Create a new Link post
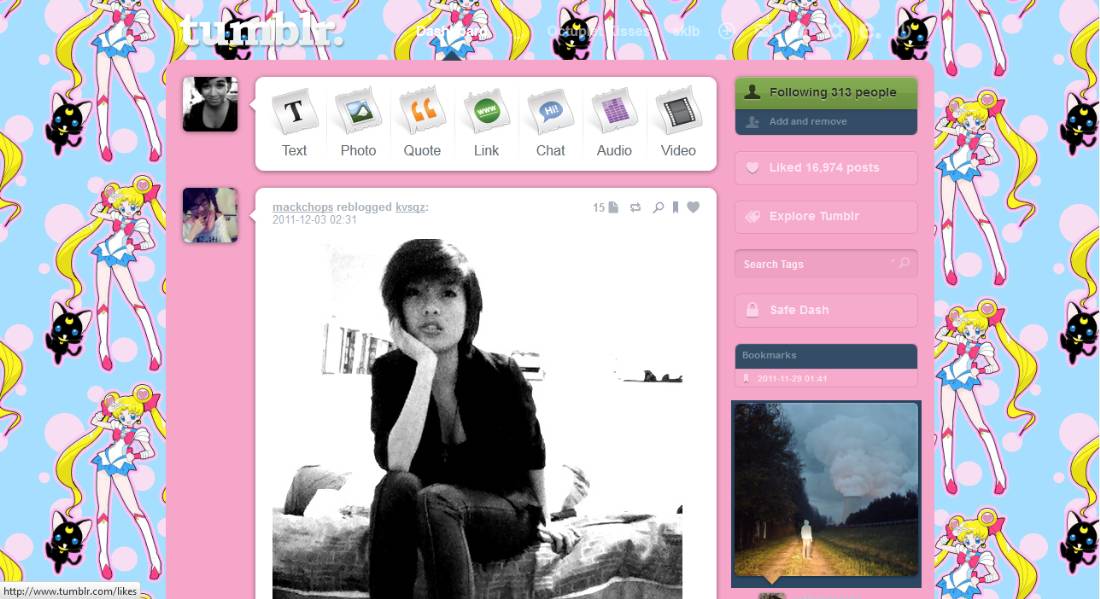Image resolution: width=1100 pixels, height=599 pixels. coord(486,123)
